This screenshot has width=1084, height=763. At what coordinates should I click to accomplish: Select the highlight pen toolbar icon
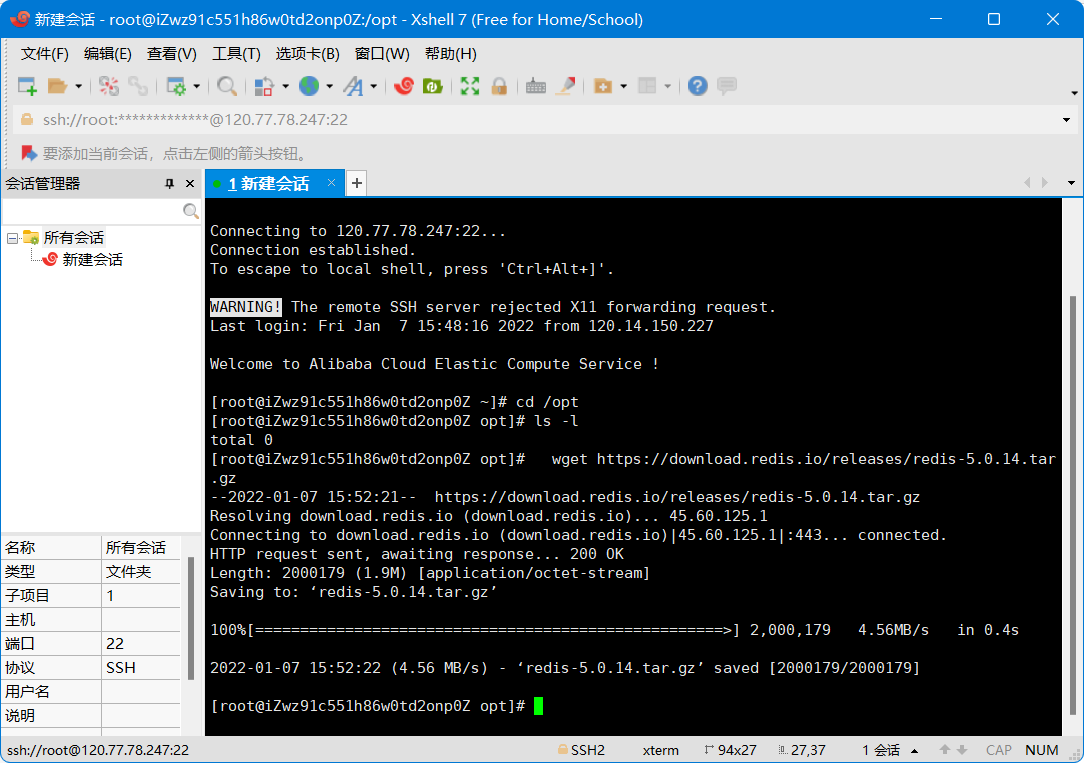point(566,86)
